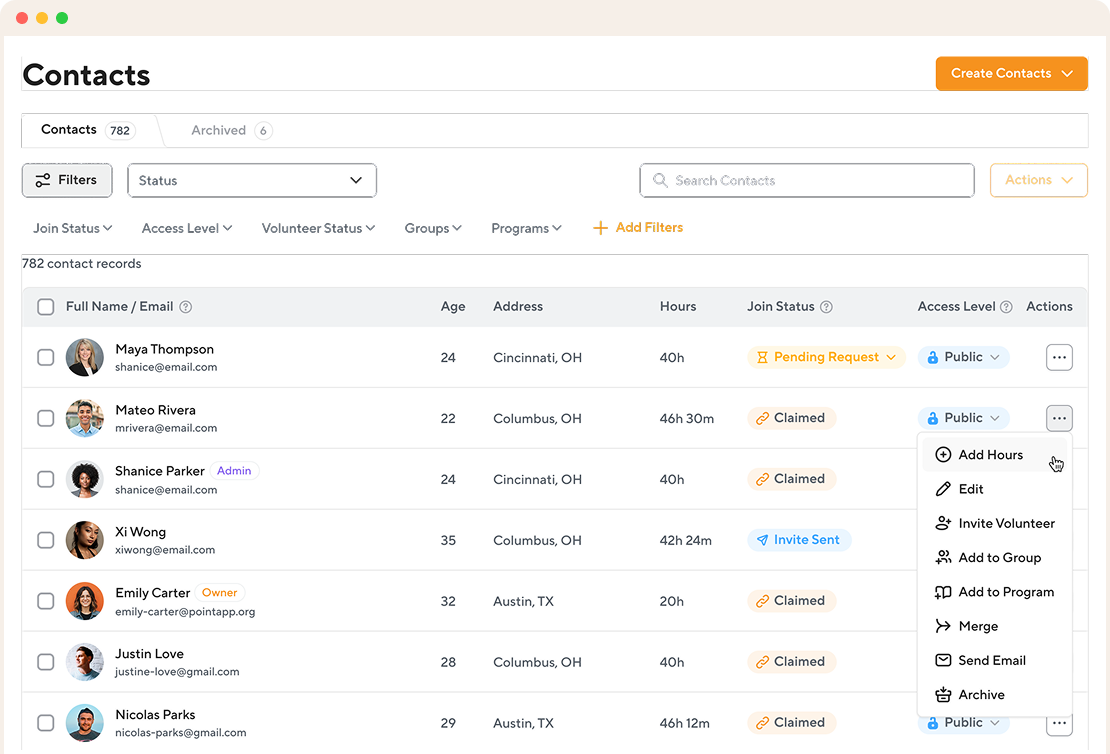Click the paper plane icon in Invite Sent badge
Image resolution: width=1110 pixels, height=754 pixels.
tap(762, 540)
